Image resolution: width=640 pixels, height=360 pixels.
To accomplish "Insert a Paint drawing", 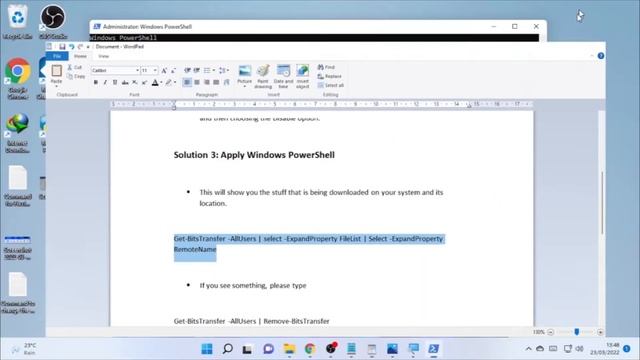I will tap(263, 76).
